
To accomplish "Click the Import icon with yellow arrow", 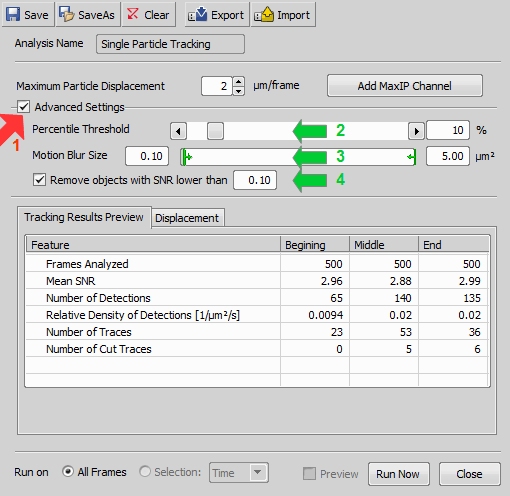I will coord(264,15).
